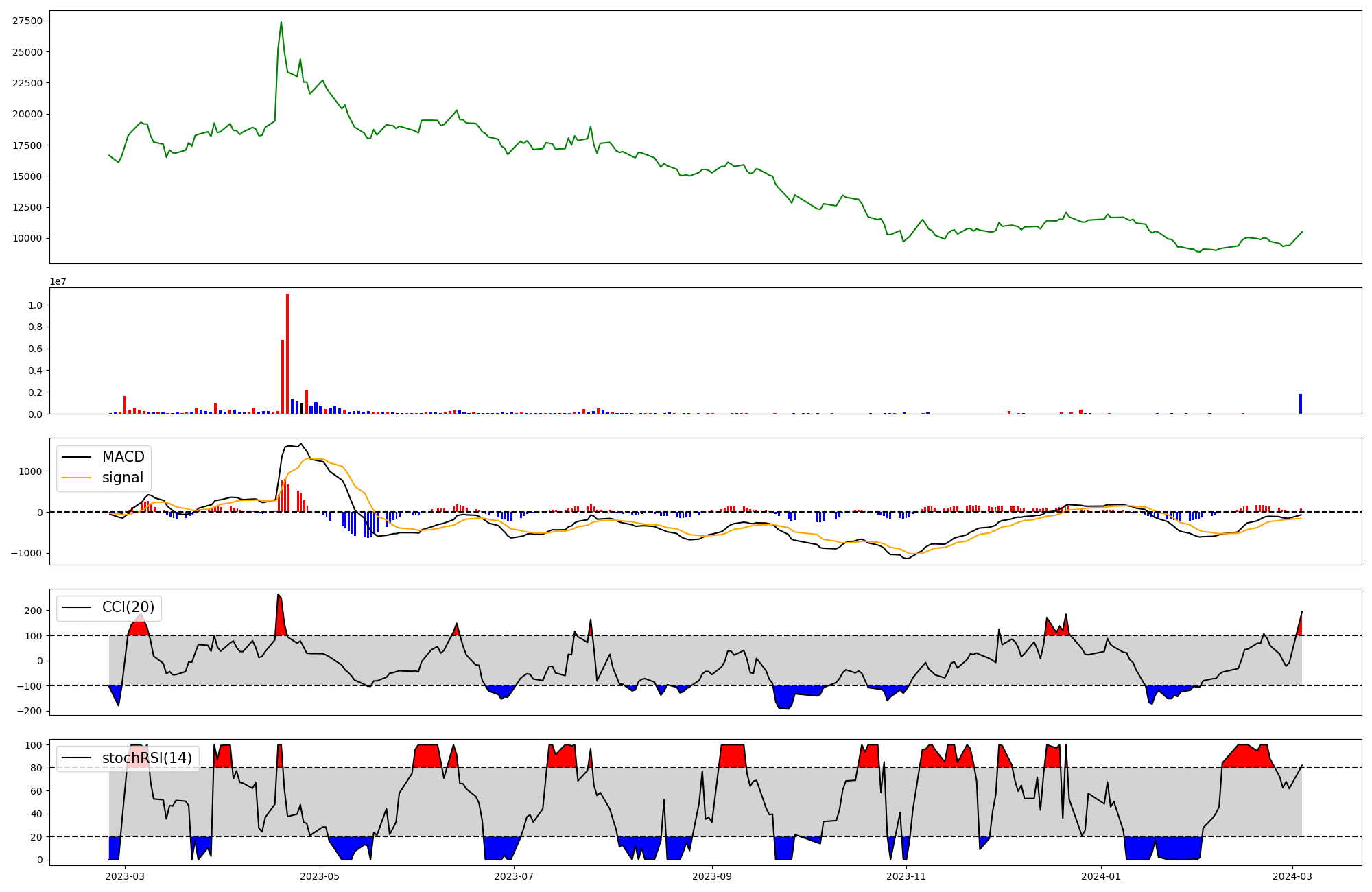Click the stochRSI(14) legend label
Viewport: 1372px width, 892px height.
tap(147, 758)
